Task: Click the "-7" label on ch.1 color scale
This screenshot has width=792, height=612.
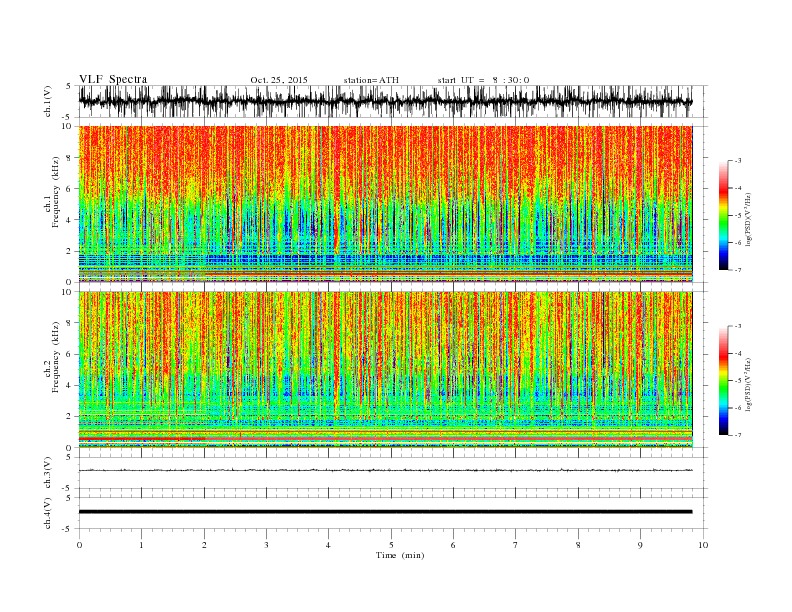Action: 738,270
